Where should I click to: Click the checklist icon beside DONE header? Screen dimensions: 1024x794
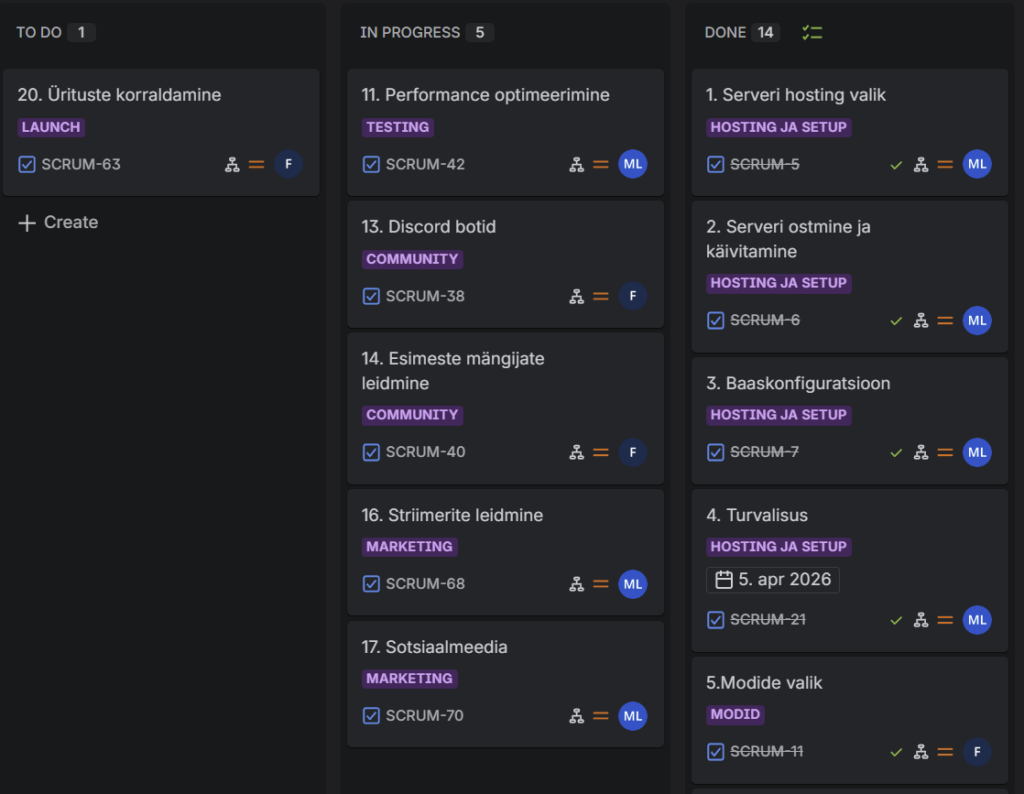pyautogui.click(x=812, y=33)
